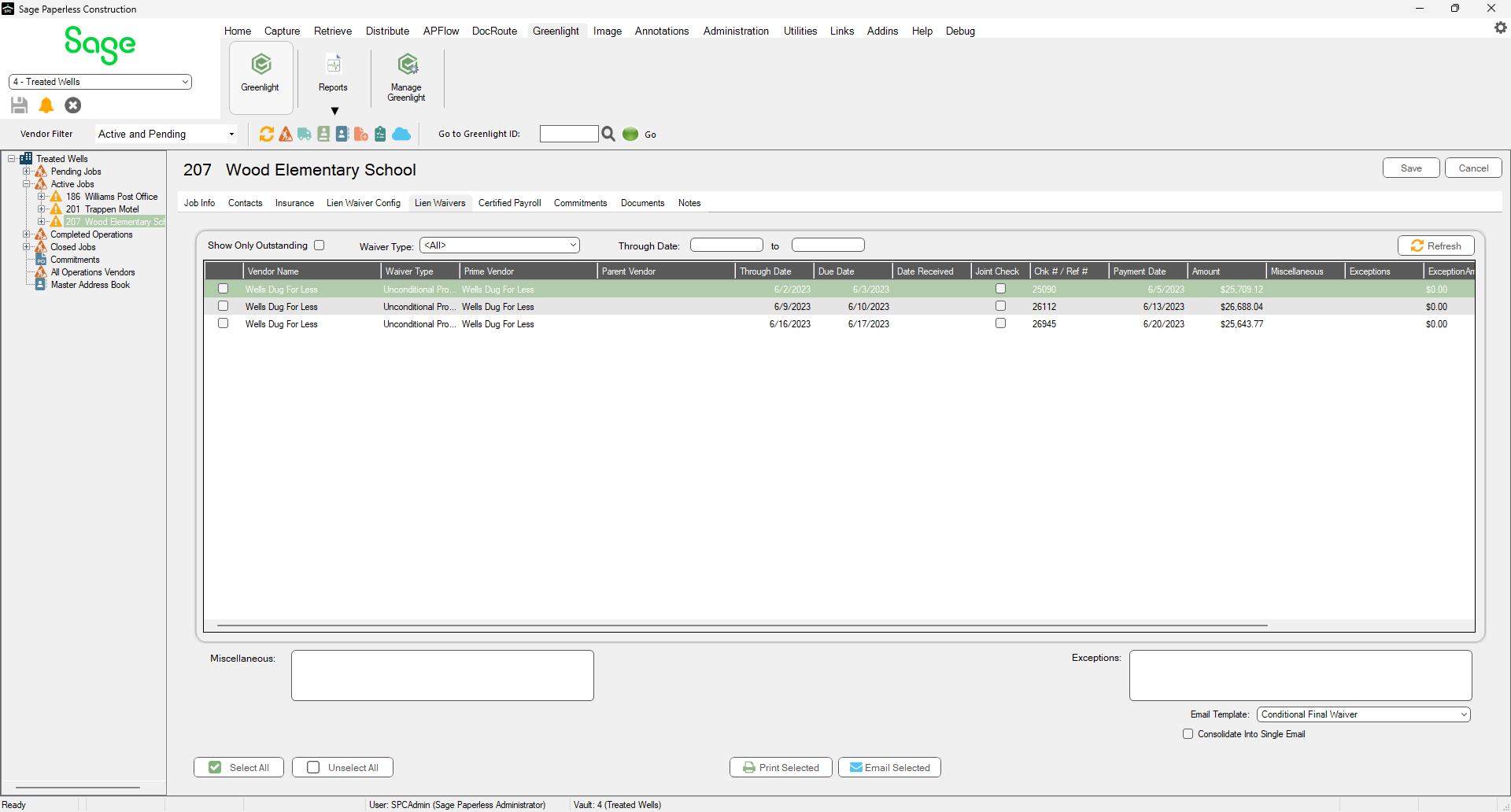
Task: Click the orange notification bell icon
Action: 46,105
